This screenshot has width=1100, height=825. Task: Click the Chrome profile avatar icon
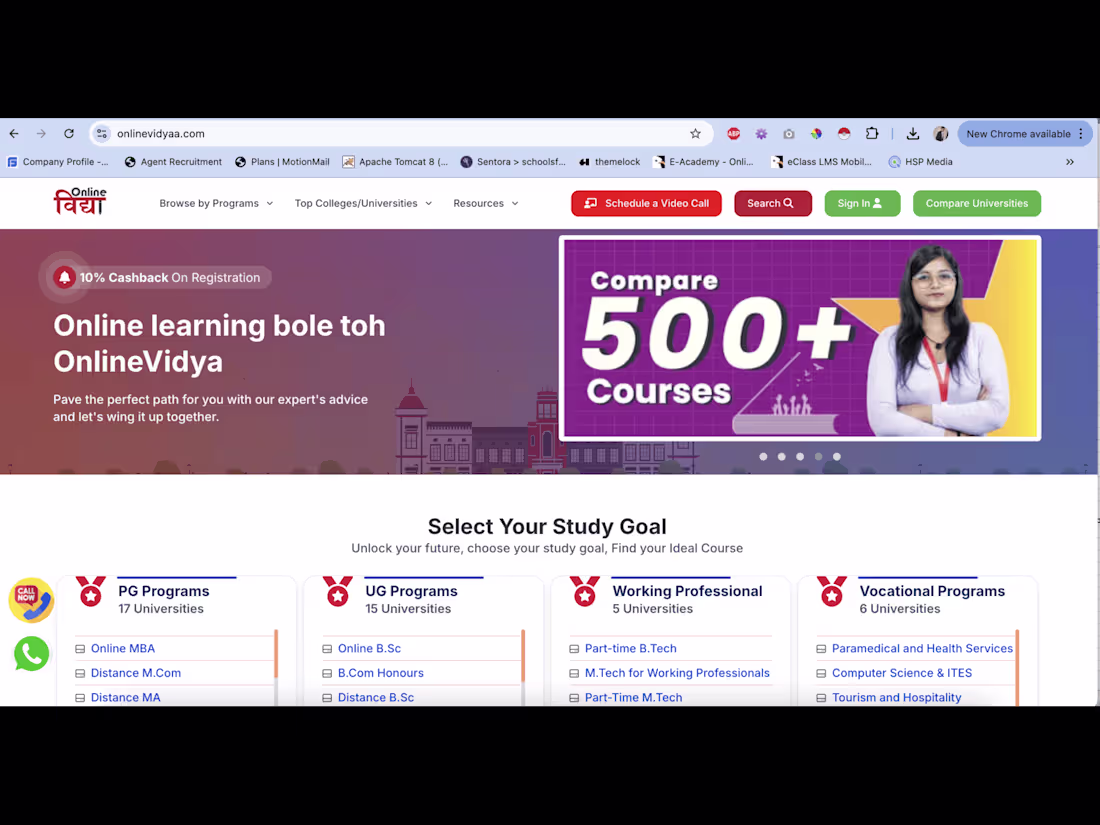(940, 133)
